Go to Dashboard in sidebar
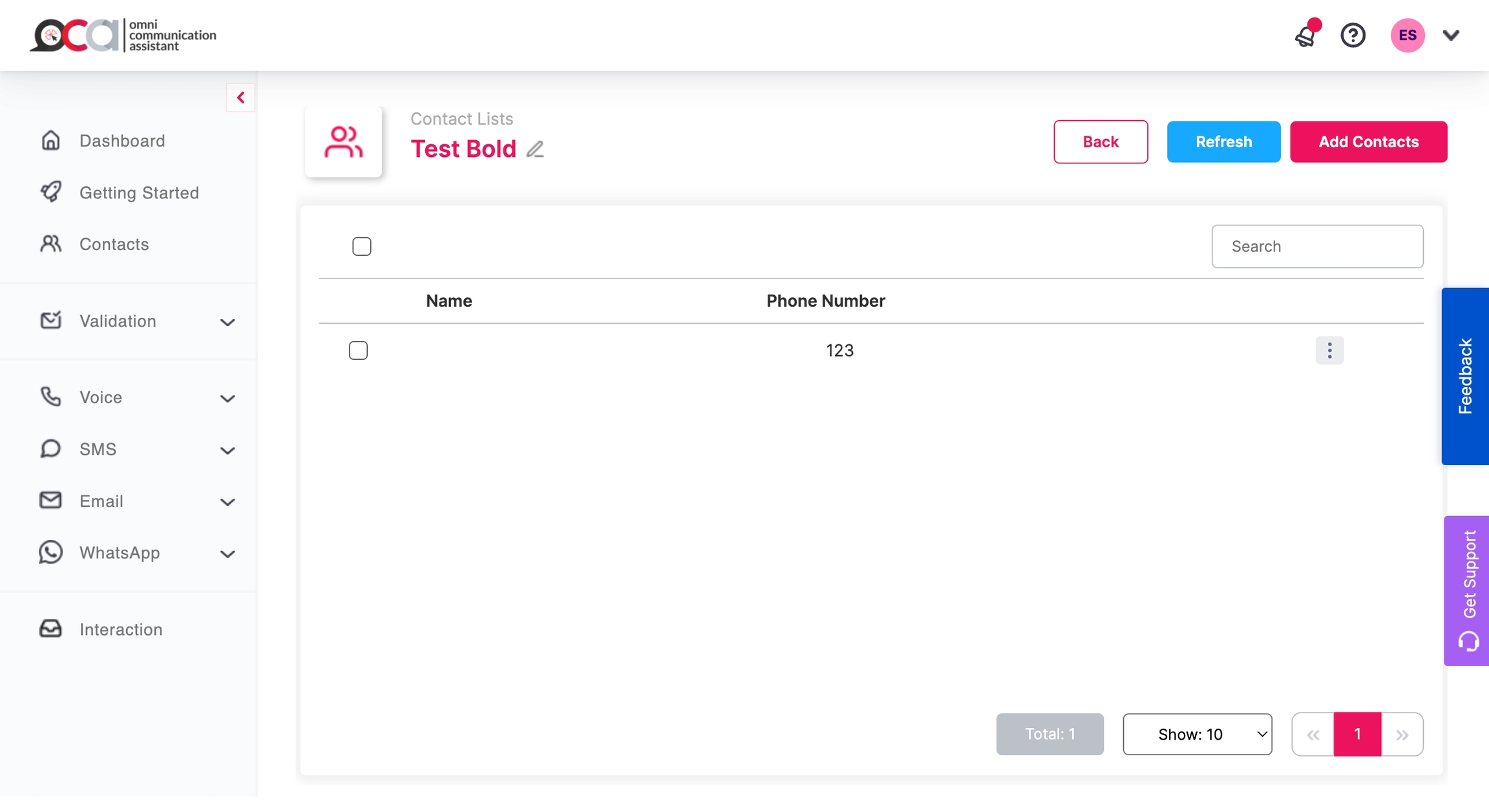Image resolution: width=1489 pixels, height=812 pixels. 122,141
